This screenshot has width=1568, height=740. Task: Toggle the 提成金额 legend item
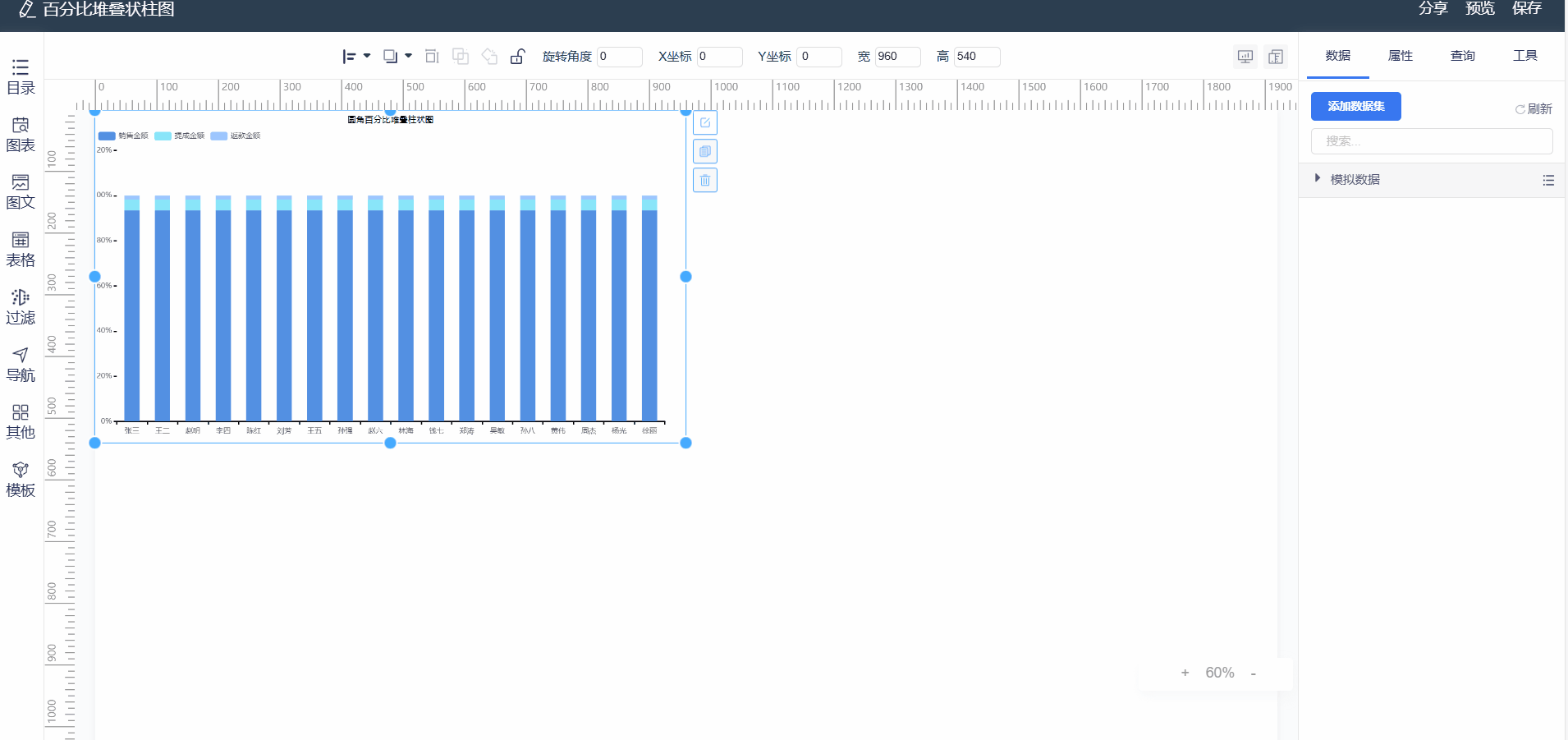pos(179,136)
